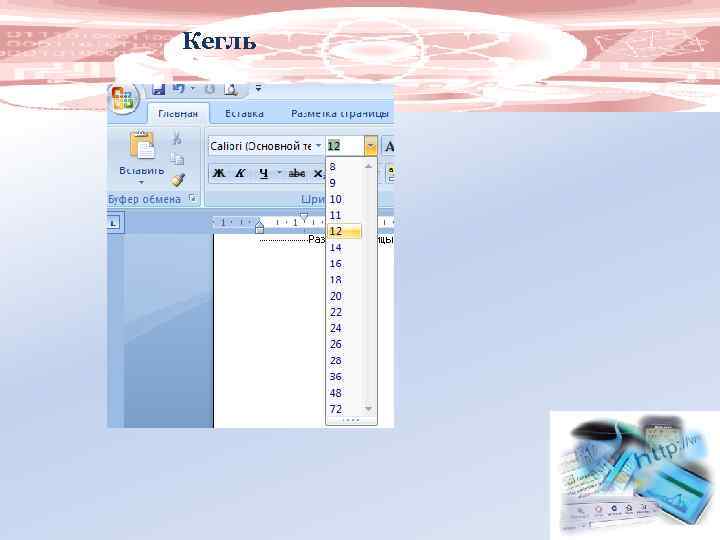
Task: Choose font size 28
Action: 344,360
